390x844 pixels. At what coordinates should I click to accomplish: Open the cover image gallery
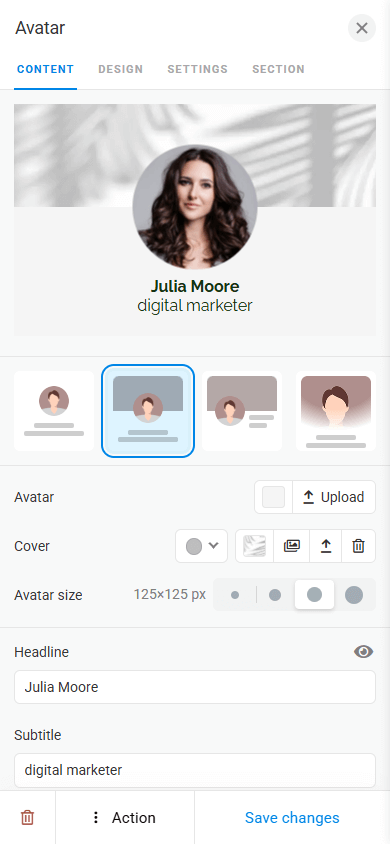(292, 546)
